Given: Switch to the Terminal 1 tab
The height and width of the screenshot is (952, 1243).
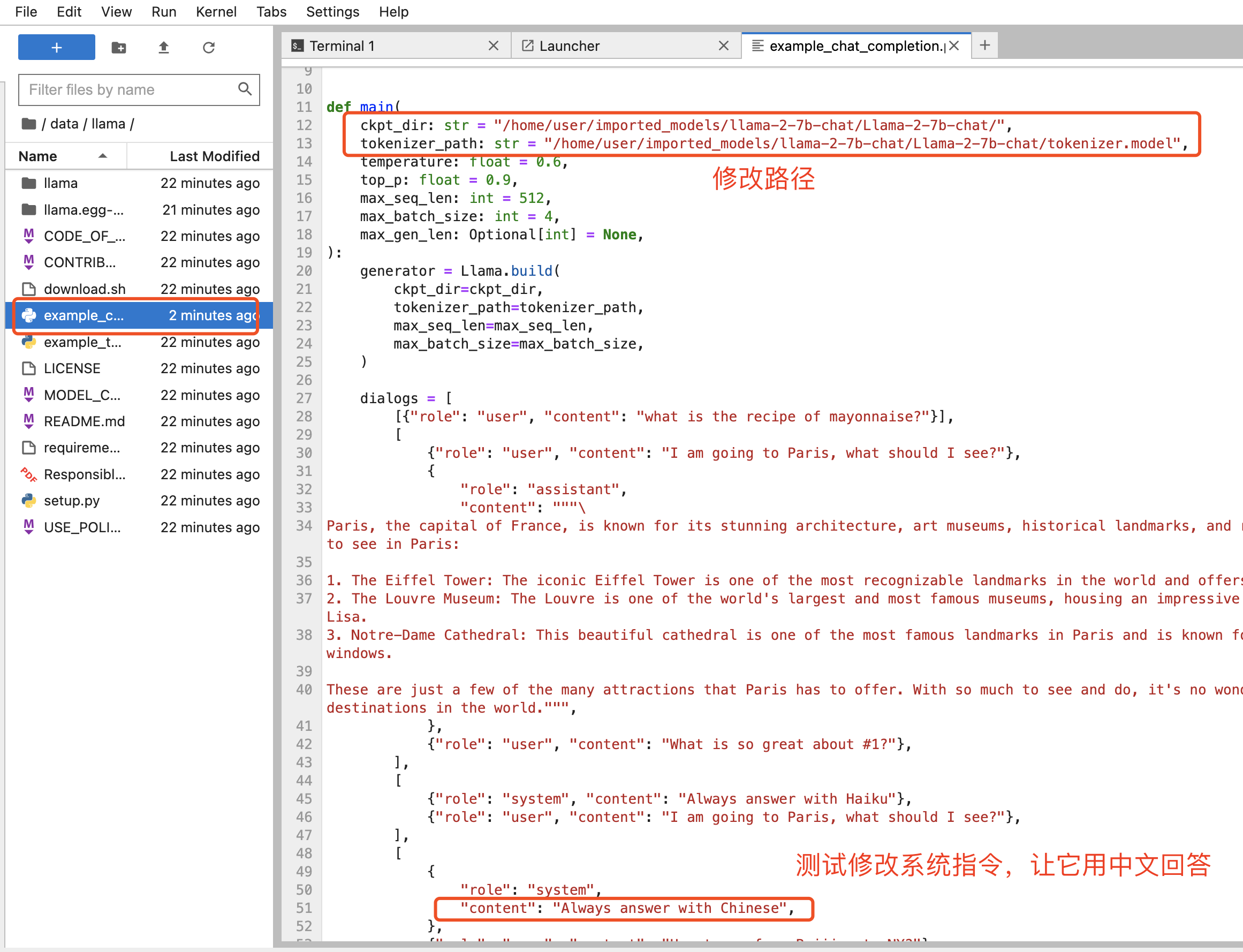Looking at the screenshot, I should pyautogui.click(x=342, y=46).
